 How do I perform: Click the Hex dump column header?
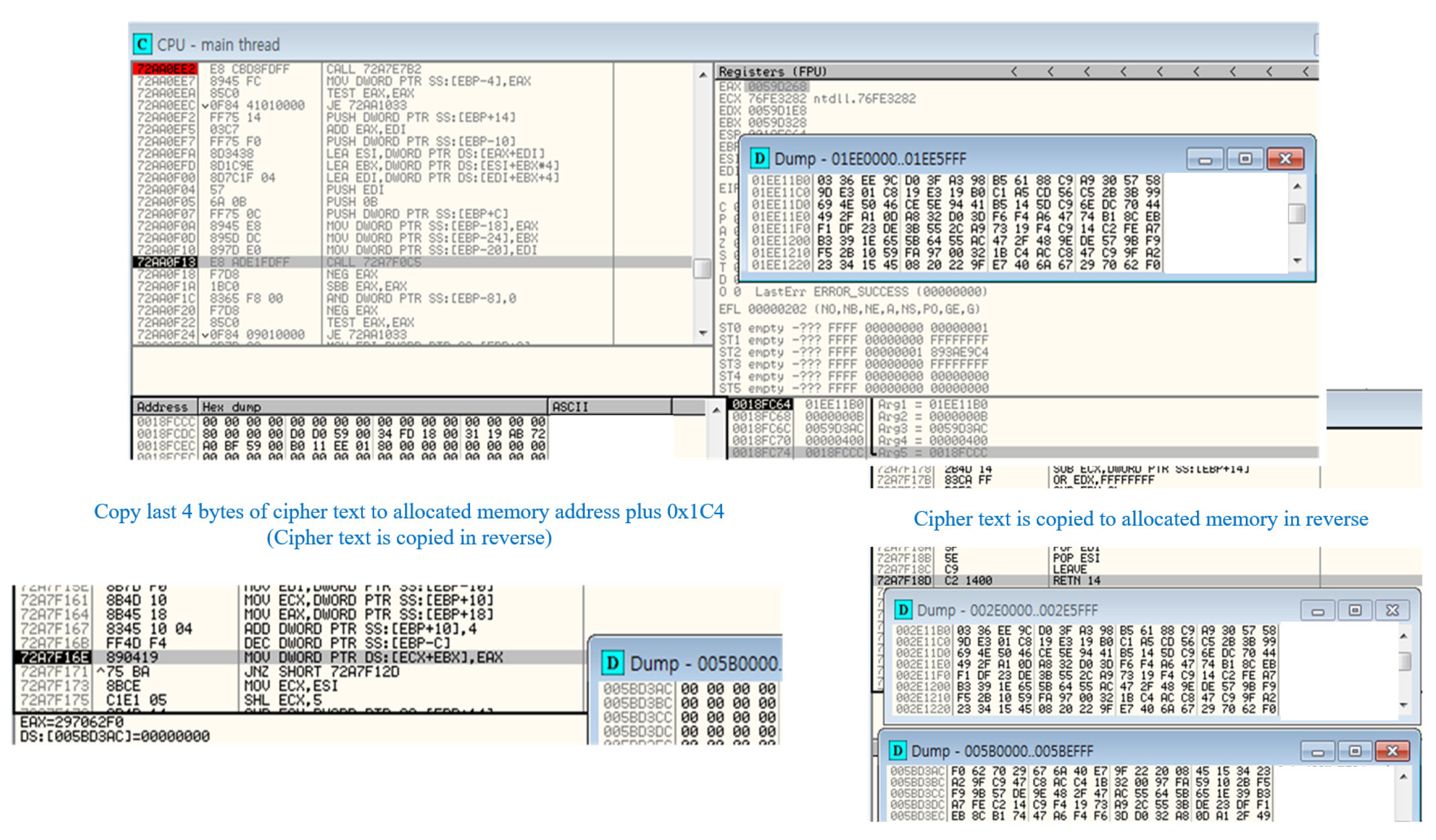(230, 406)
